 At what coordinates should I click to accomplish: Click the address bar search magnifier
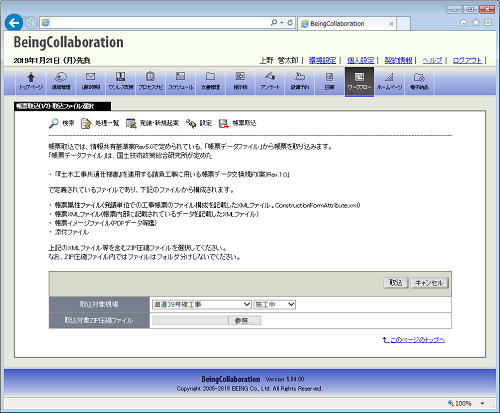tap(274, 22)
